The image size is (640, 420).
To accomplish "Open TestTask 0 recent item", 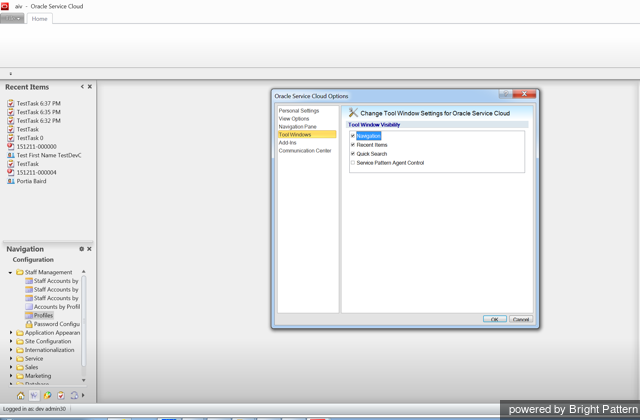I will tap(25, 138).
